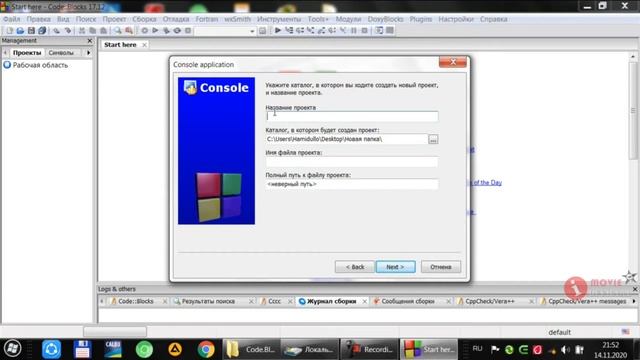Click the Имя файла проекта field
This screenshot has width=640, height=360.
(x=352, y=162)
